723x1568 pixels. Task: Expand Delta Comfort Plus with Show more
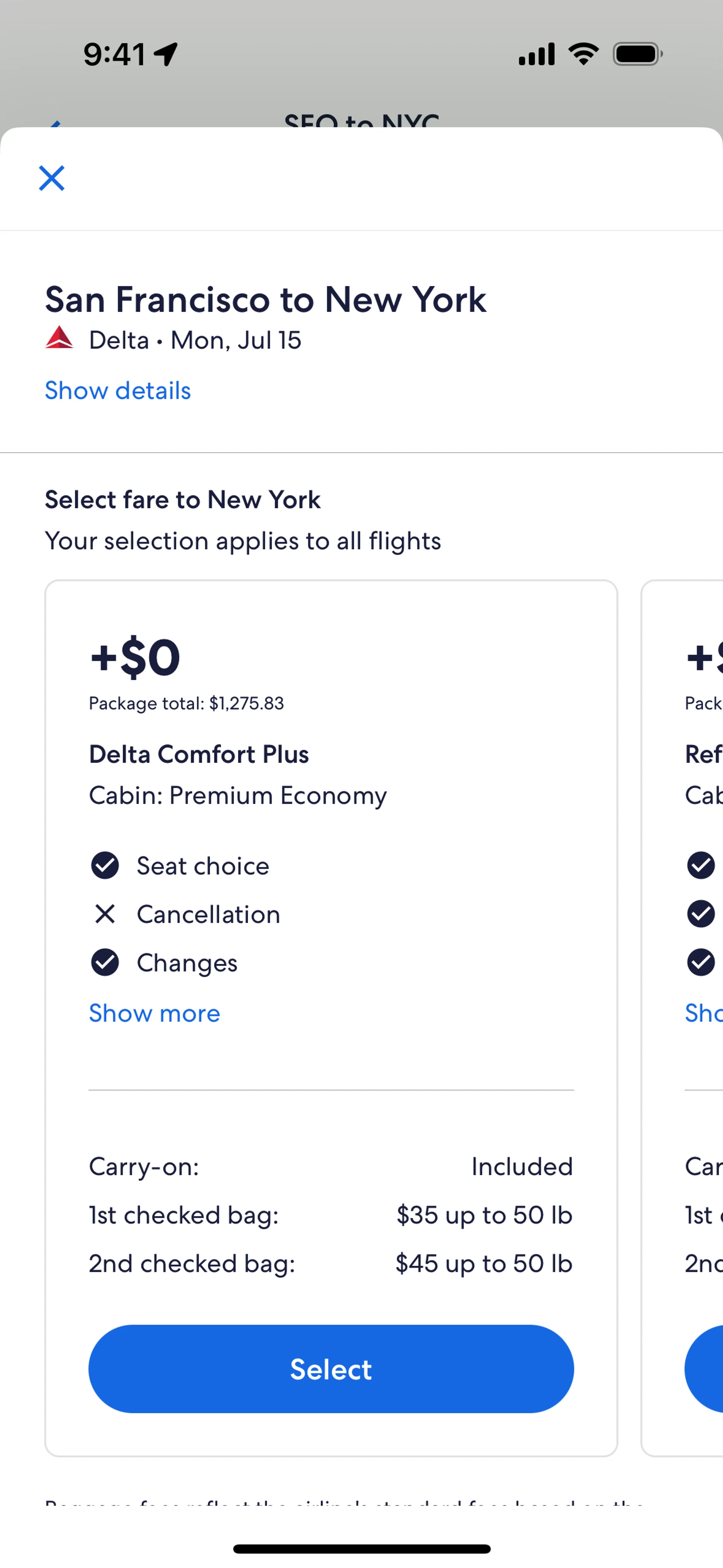(155, 1013)
